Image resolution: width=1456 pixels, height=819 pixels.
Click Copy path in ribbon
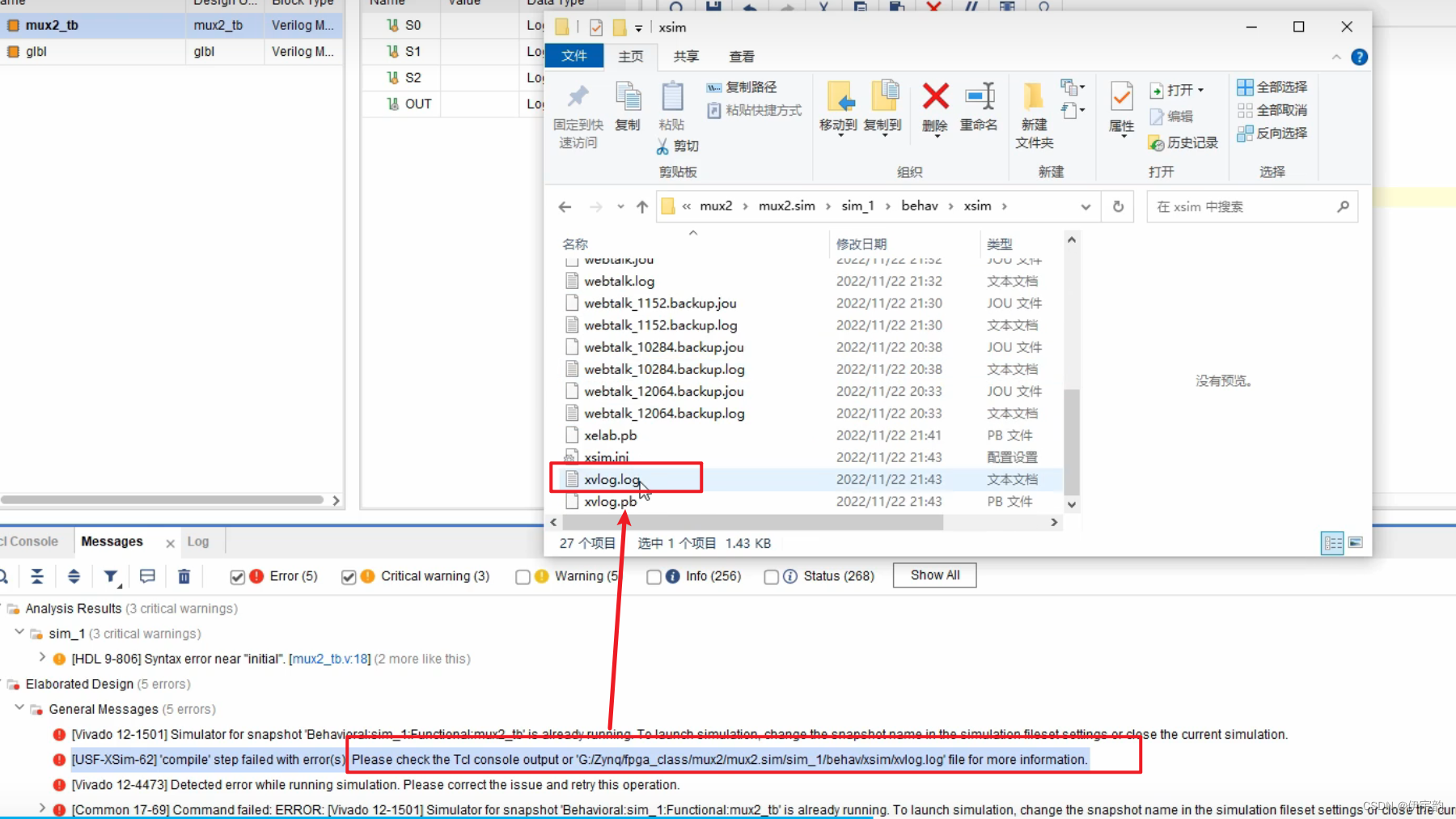click(x=742, y=87)
